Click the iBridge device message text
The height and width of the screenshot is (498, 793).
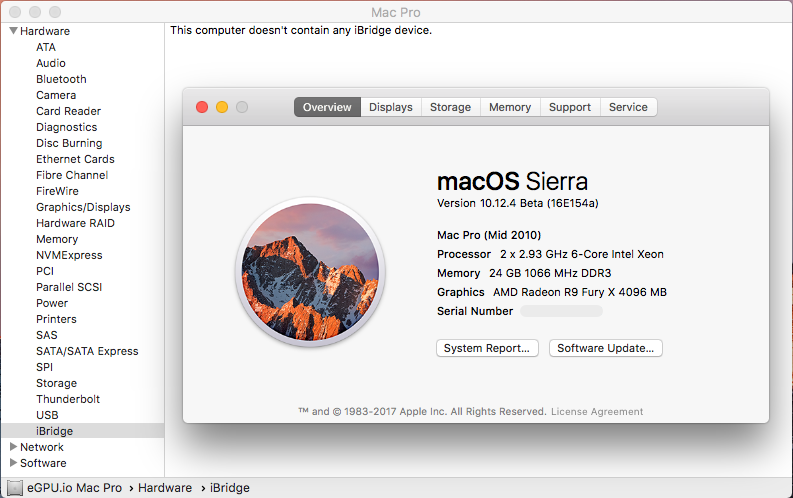point(301,30)
